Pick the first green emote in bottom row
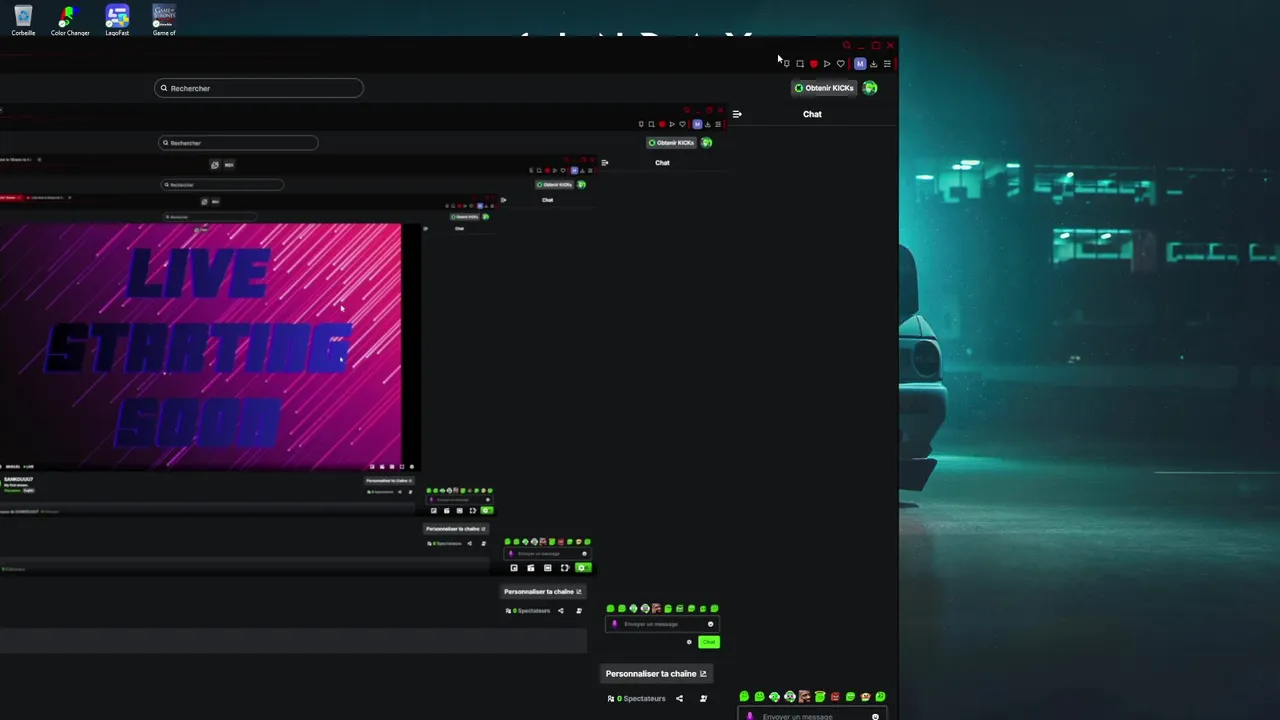Image resolution: width=1280 pixels, height=720 pixels. [x=744, y=697]
